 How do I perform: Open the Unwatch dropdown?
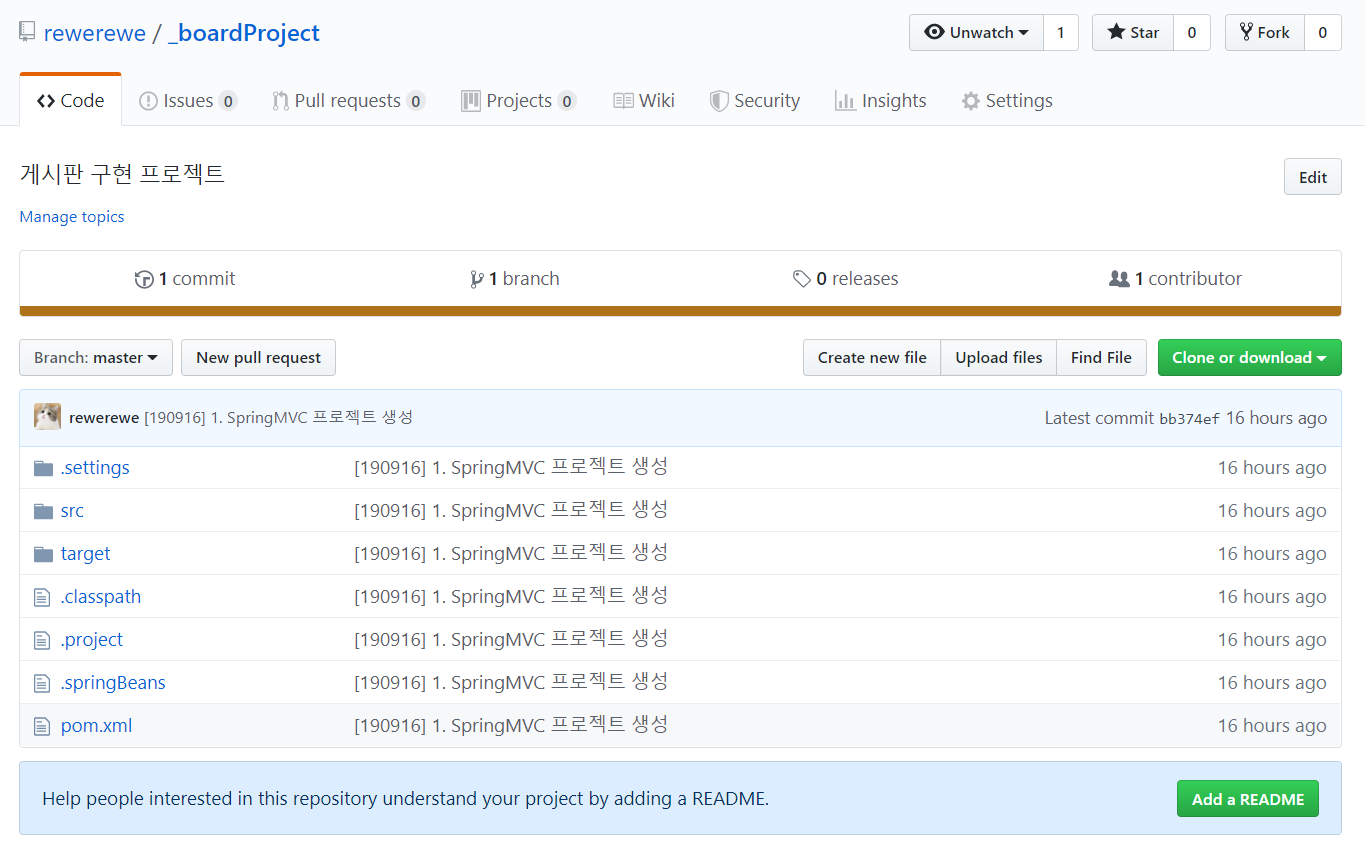pyautogui.click(x=976, y=32)
